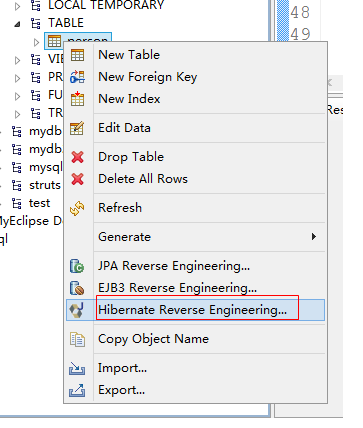Click the red X beside Drop Table
The width and height of the screenshot is (363, 428).
pyautogui.click(x=77, y=157)
